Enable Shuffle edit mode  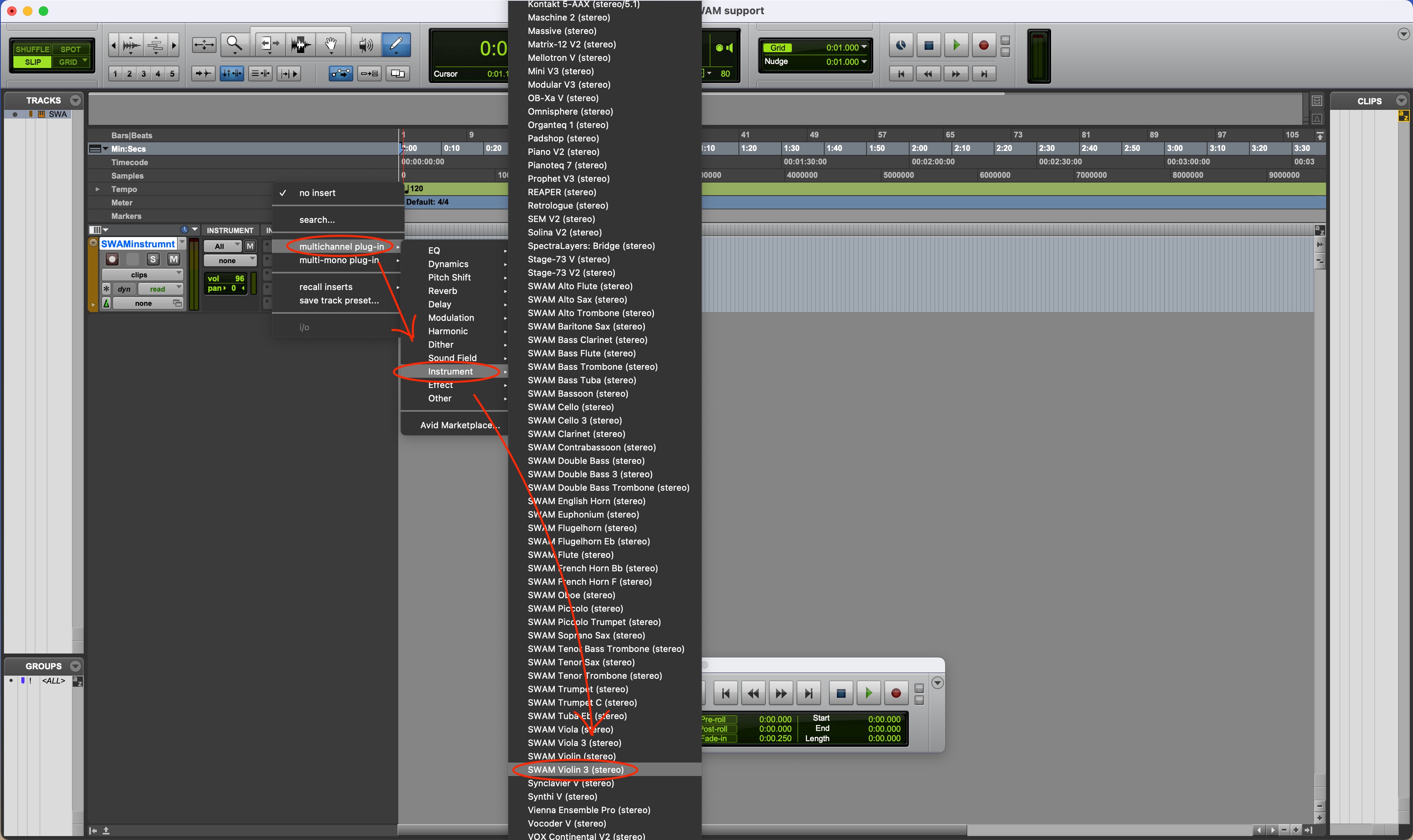(x=32, y=49)
